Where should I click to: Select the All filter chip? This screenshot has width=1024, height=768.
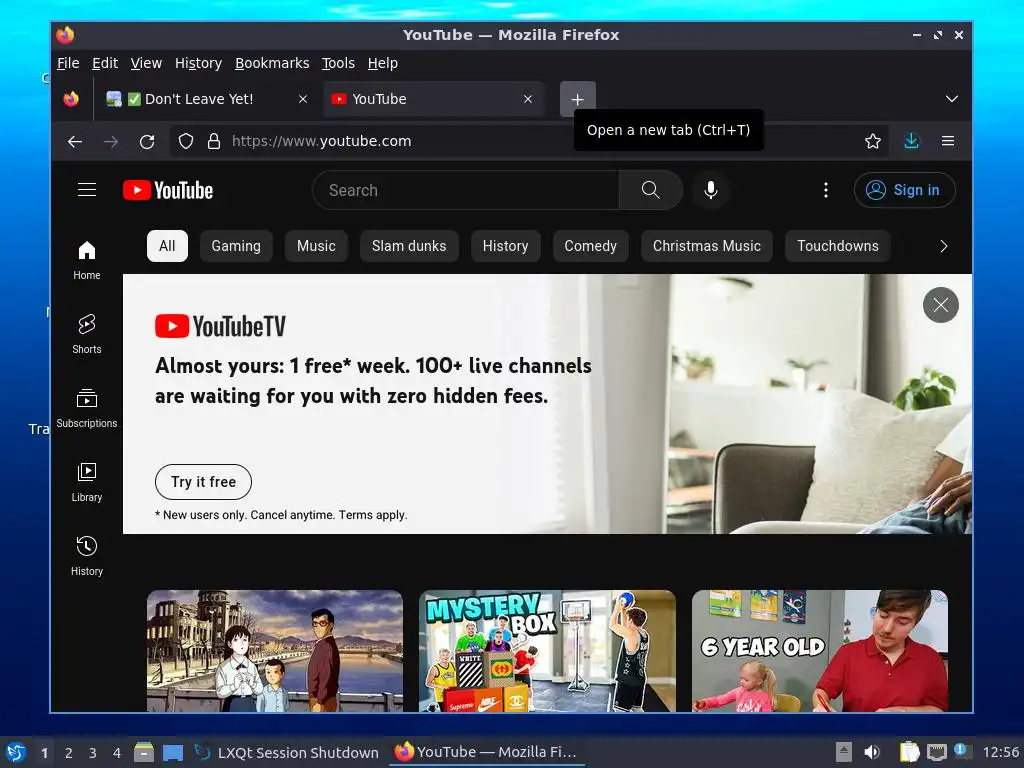(167, 246)
